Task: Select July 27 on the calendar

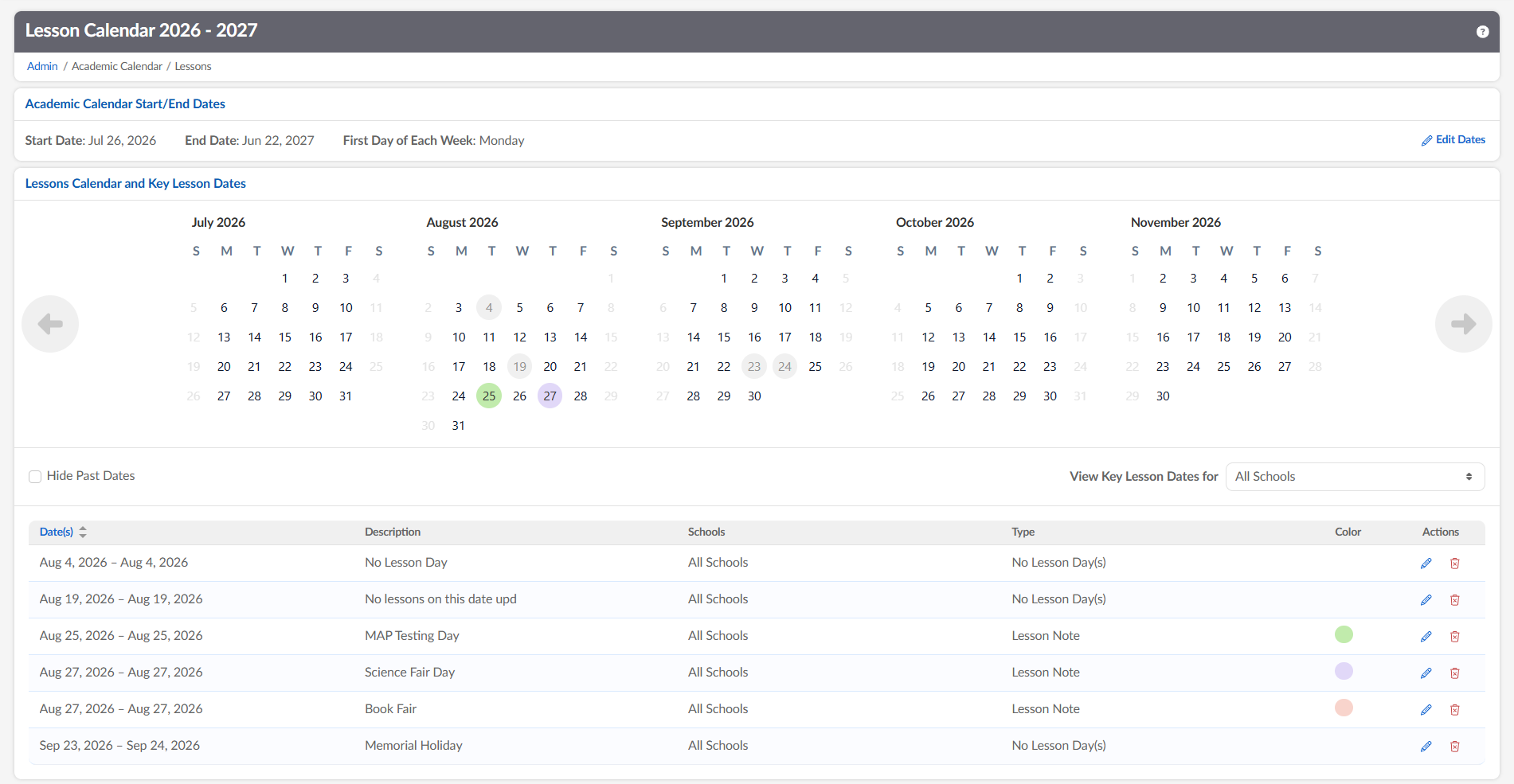Action: 224,396
